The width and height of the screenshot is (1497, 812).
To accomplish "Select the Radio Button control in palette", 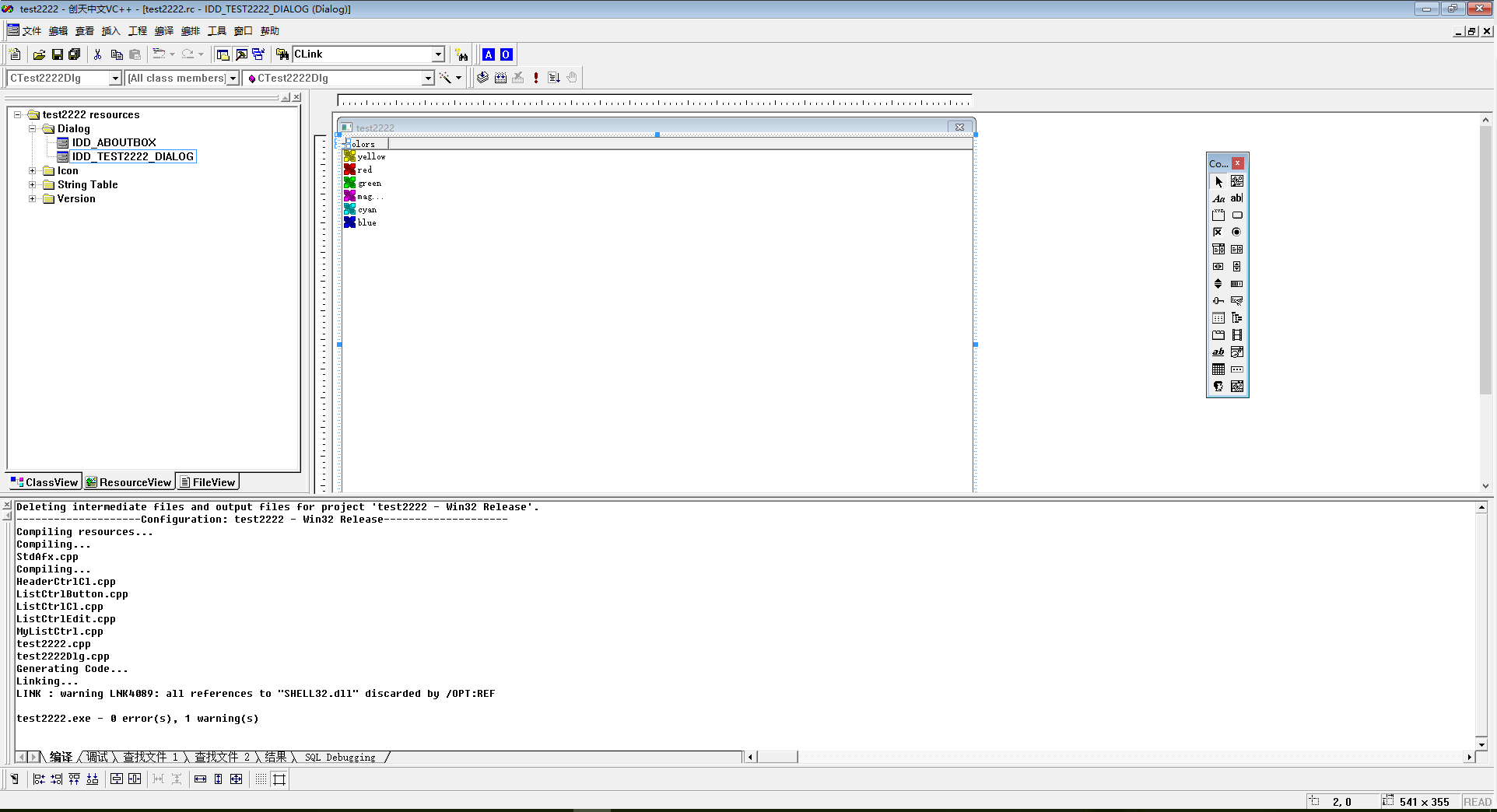I will pos(1237,233).
